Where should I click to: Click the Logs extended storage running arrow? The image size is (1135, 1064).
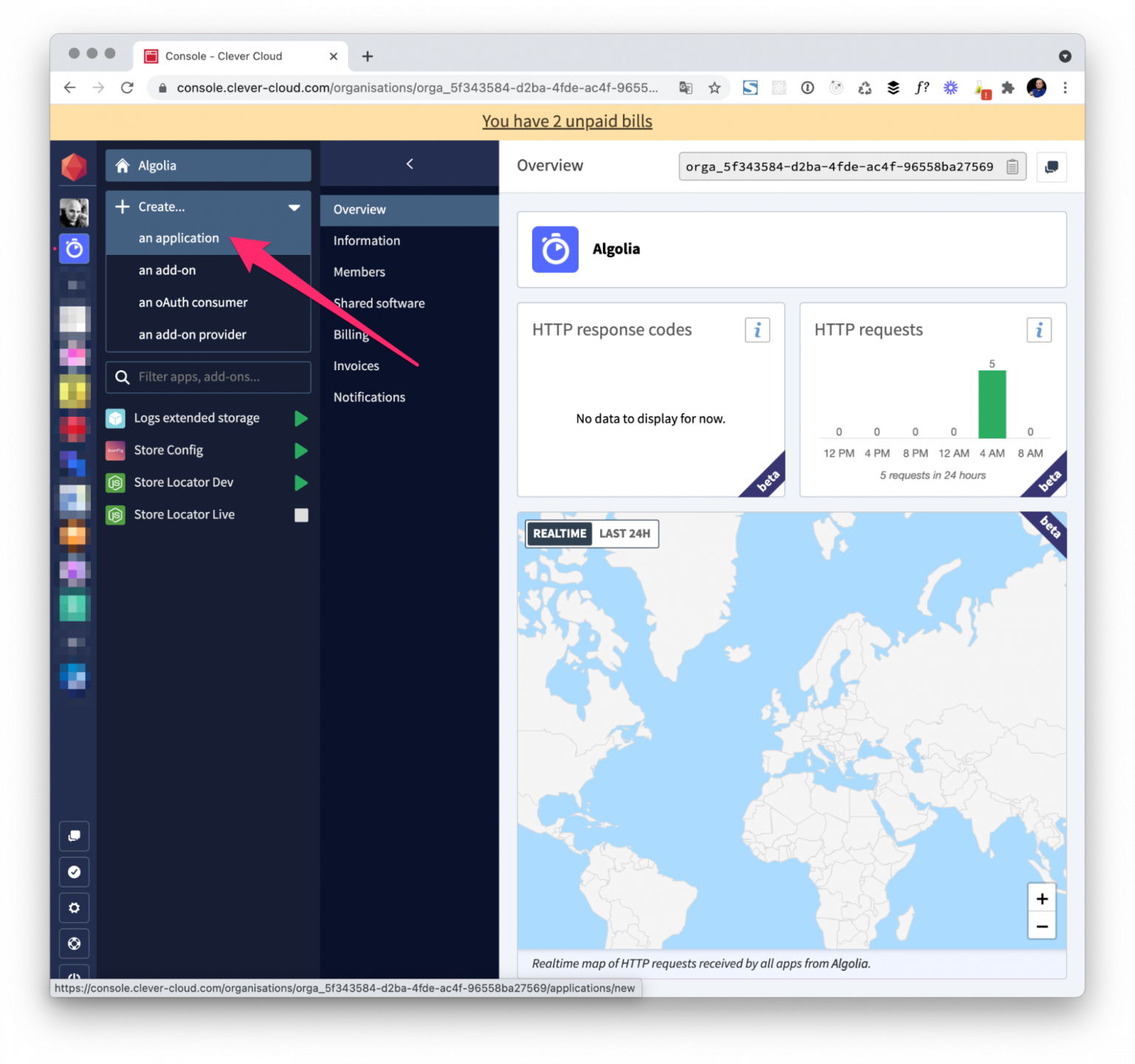301,418
